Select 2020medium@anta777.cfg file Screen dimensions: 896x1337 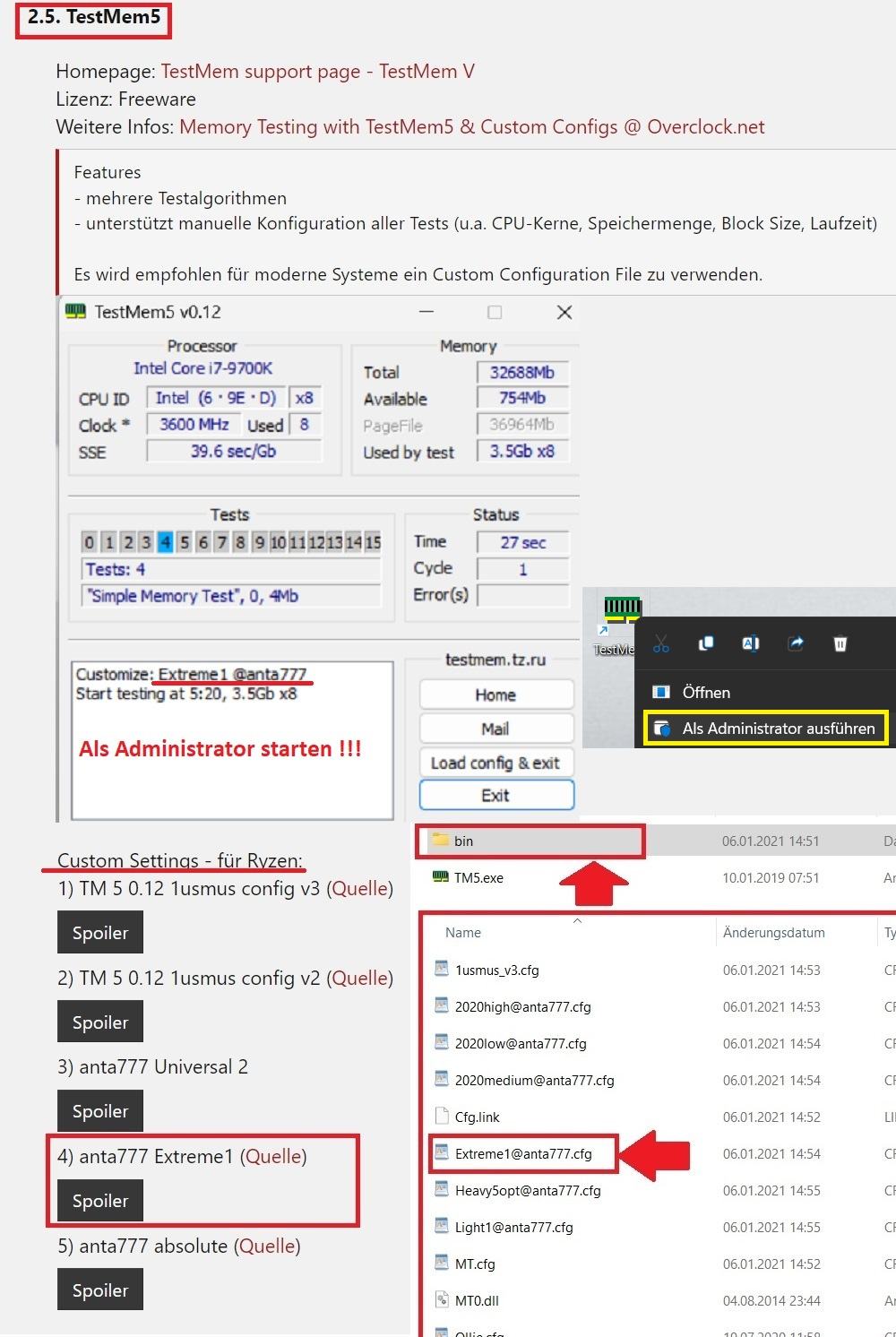(x=534, y=1080)
